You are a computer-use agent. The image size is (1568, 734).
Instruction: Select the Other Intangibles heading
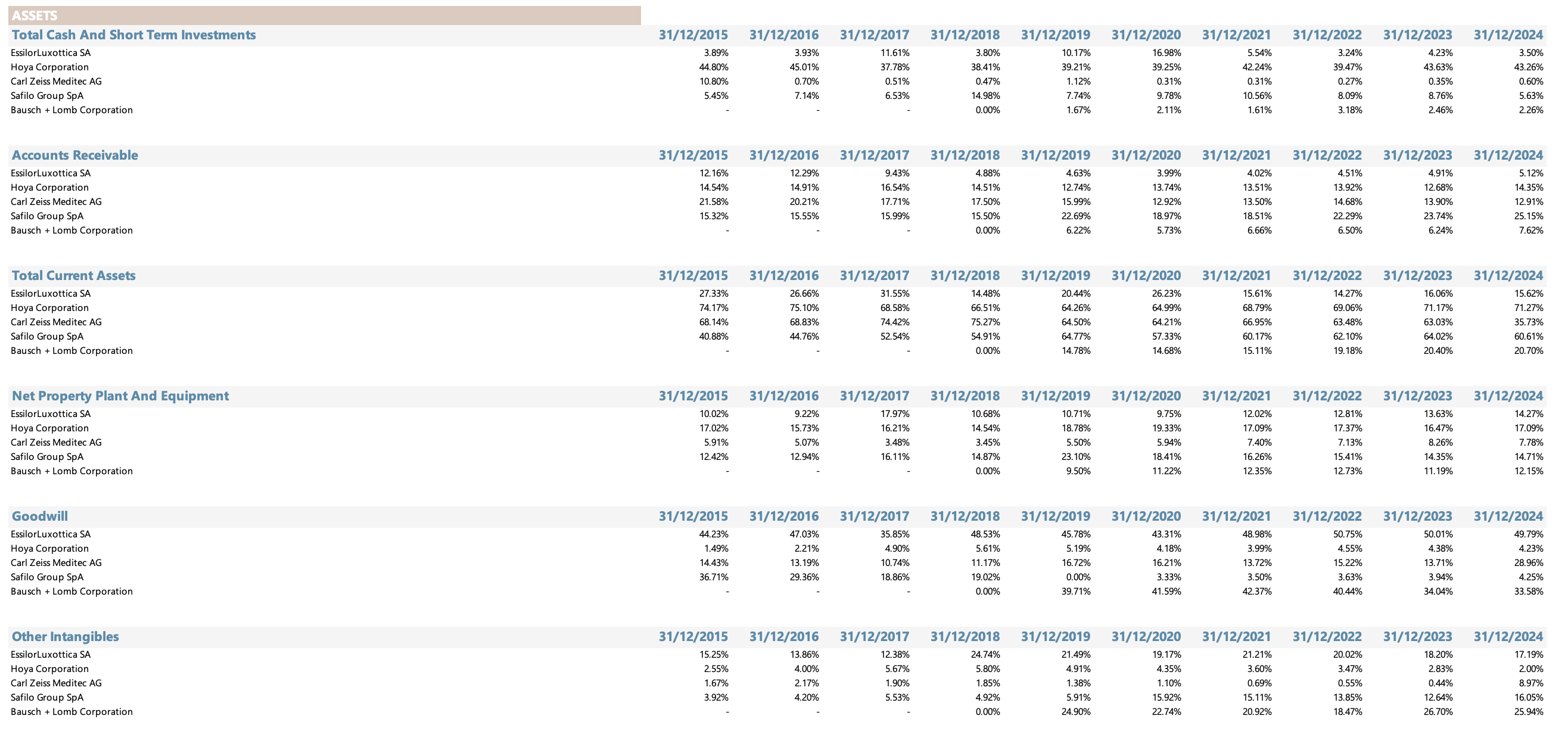(x=65, y=637)
